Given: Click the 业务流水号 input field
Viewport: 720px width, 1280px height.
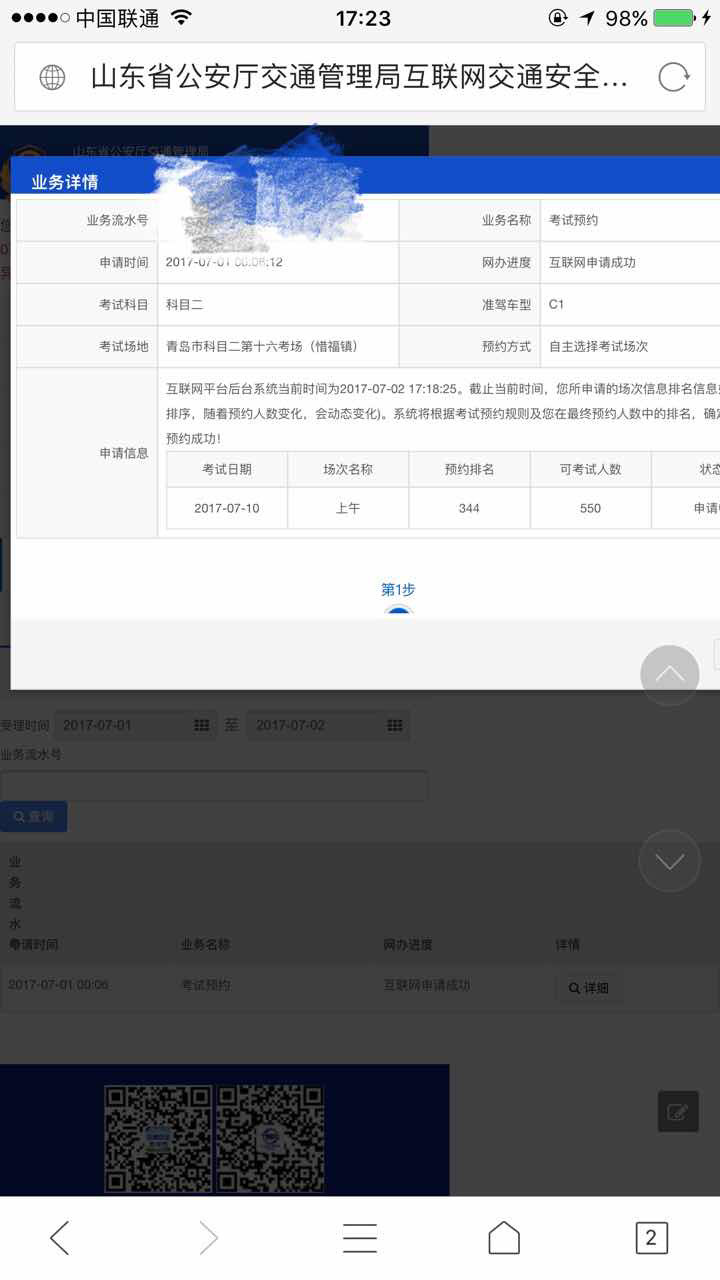Looking at the screenshot, I should pyautogui.click(x=214, y=786).
